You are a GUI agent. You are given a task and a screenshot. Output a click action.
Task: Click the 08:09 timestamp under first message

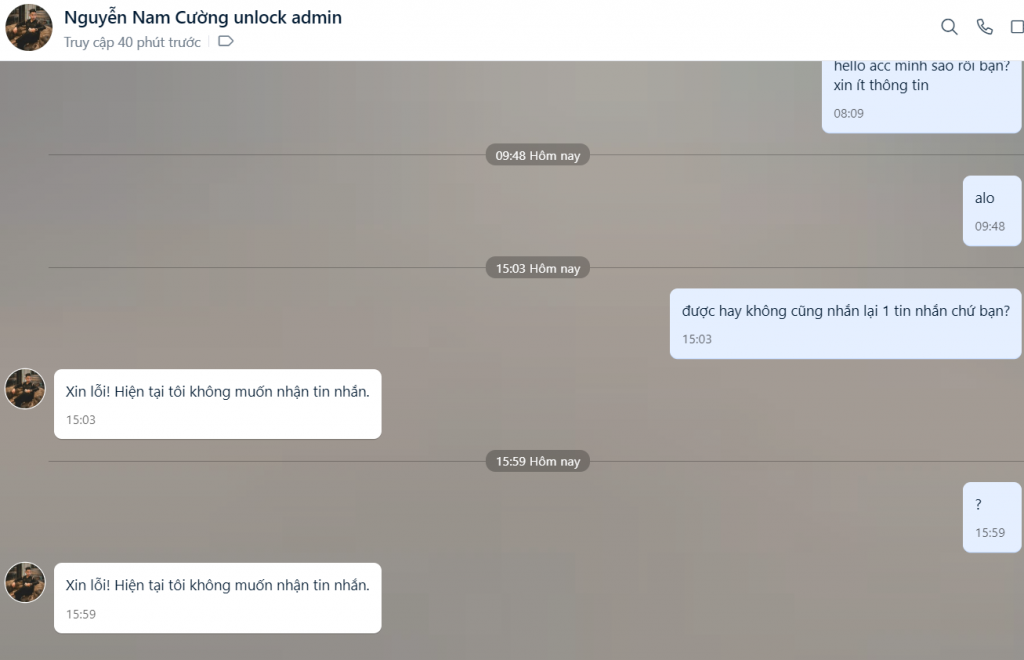848,114
